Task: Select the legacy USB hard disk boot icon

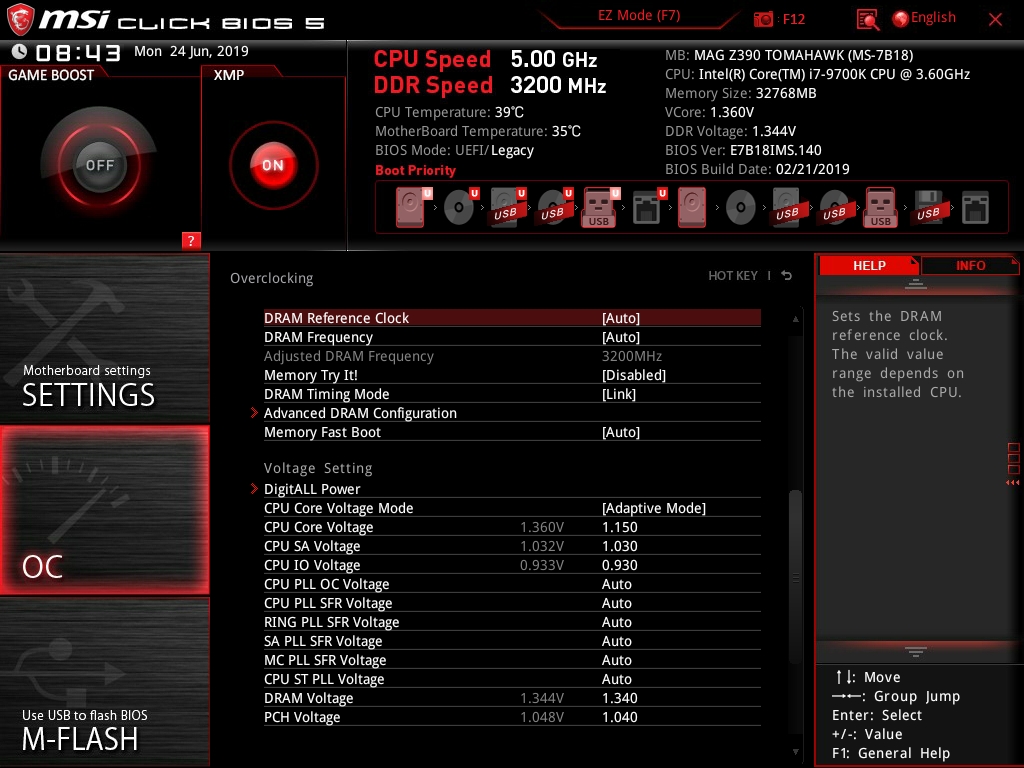Action: click(x=787, y=208)
